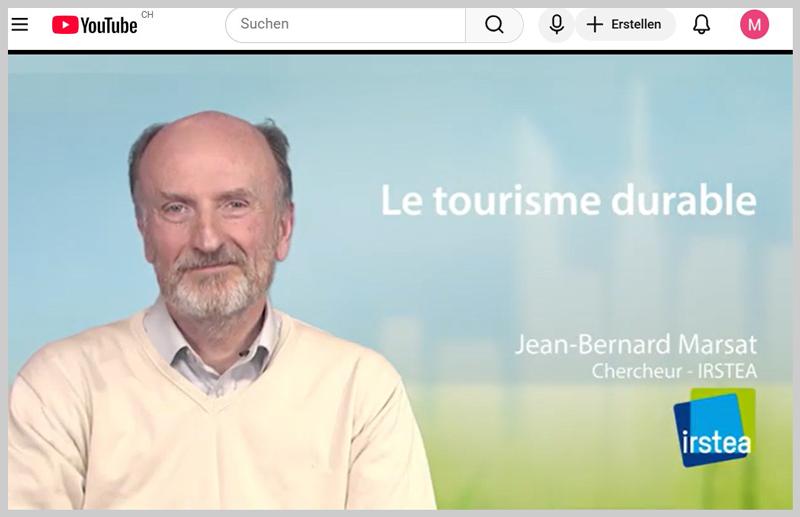The width and height of the screenshot is (800, 517).
Task: Open notifications via the bell icon
Action: tap(701, 24)
